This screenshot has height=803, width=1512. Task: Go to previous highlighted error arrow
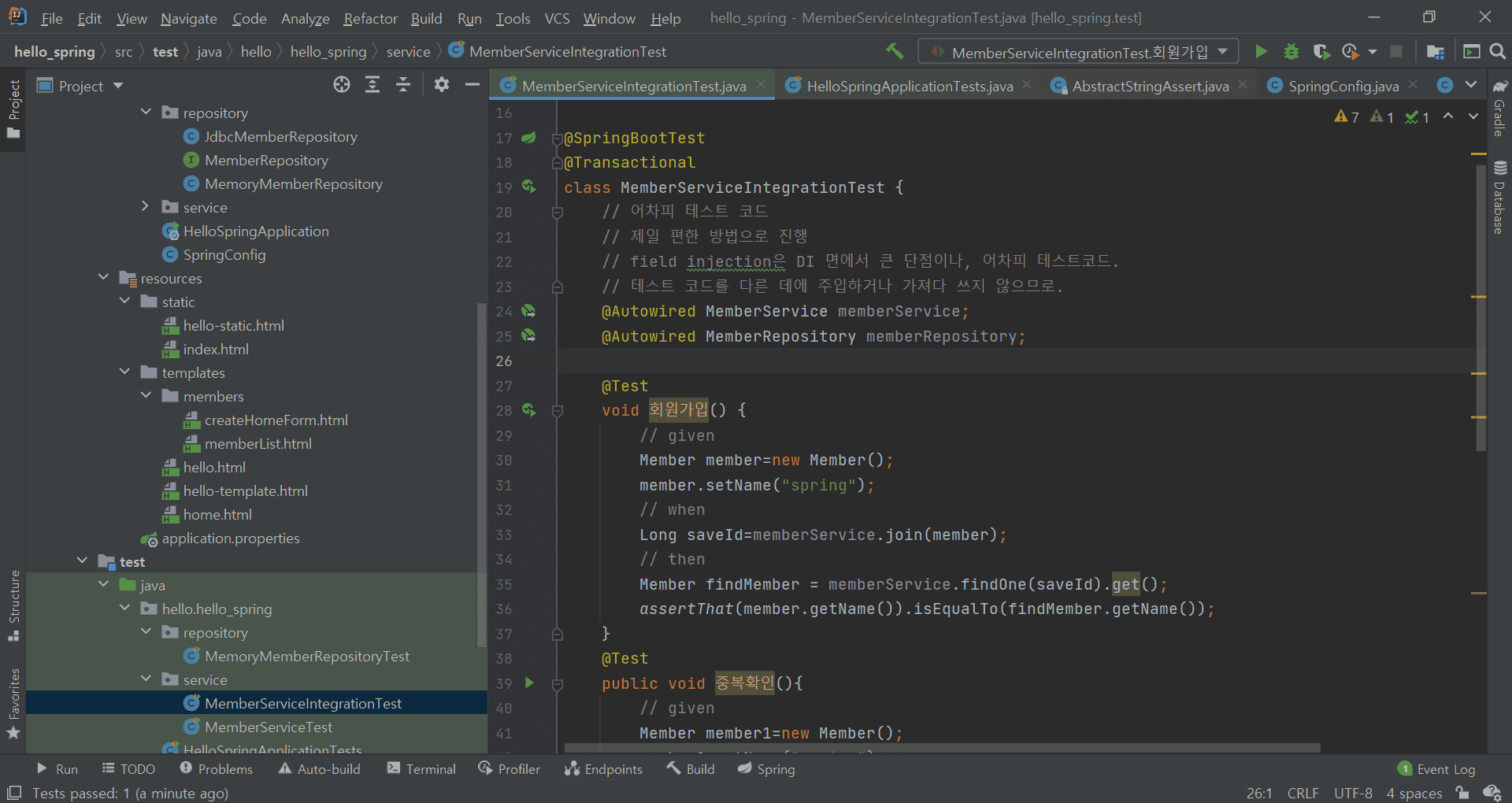point(1448,117)
